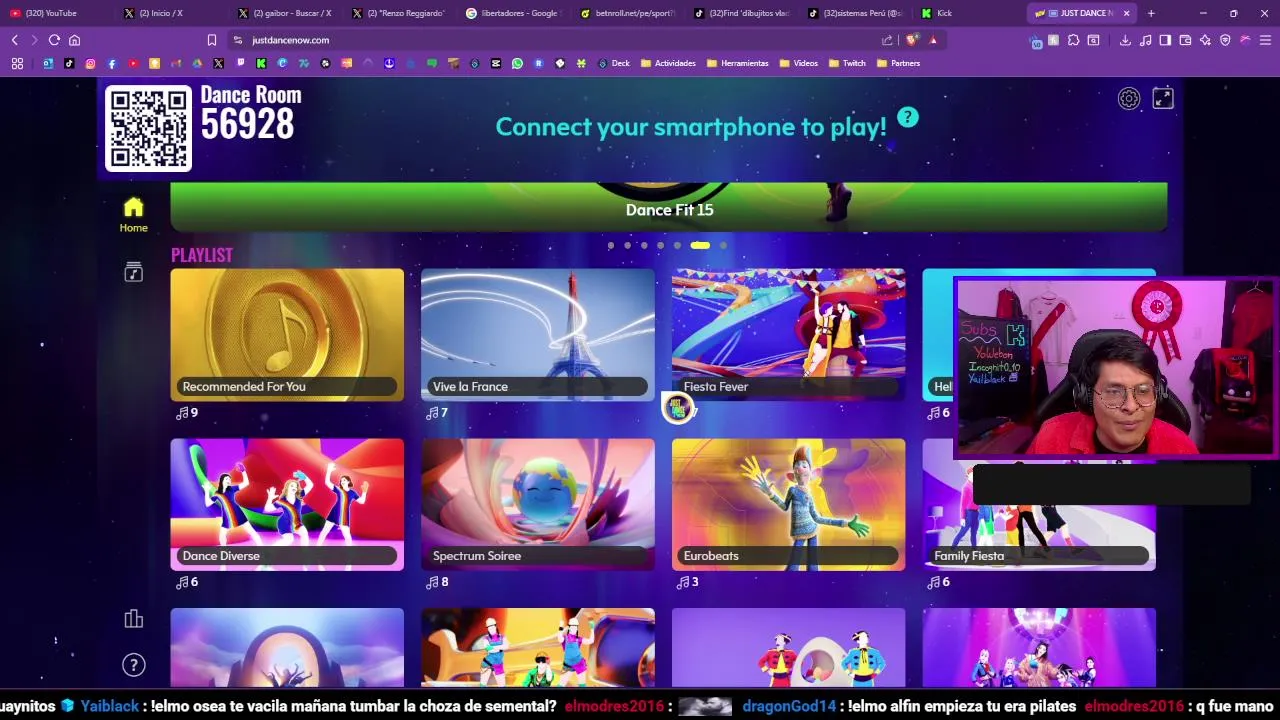The image size is (1280, 720).
Task: Open the browser downloads icon
Action: coord(1125,40)
